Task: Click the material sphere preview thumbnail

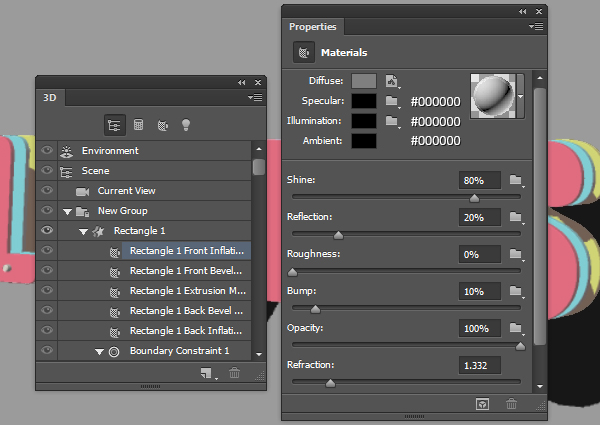Action: [493, 96]
